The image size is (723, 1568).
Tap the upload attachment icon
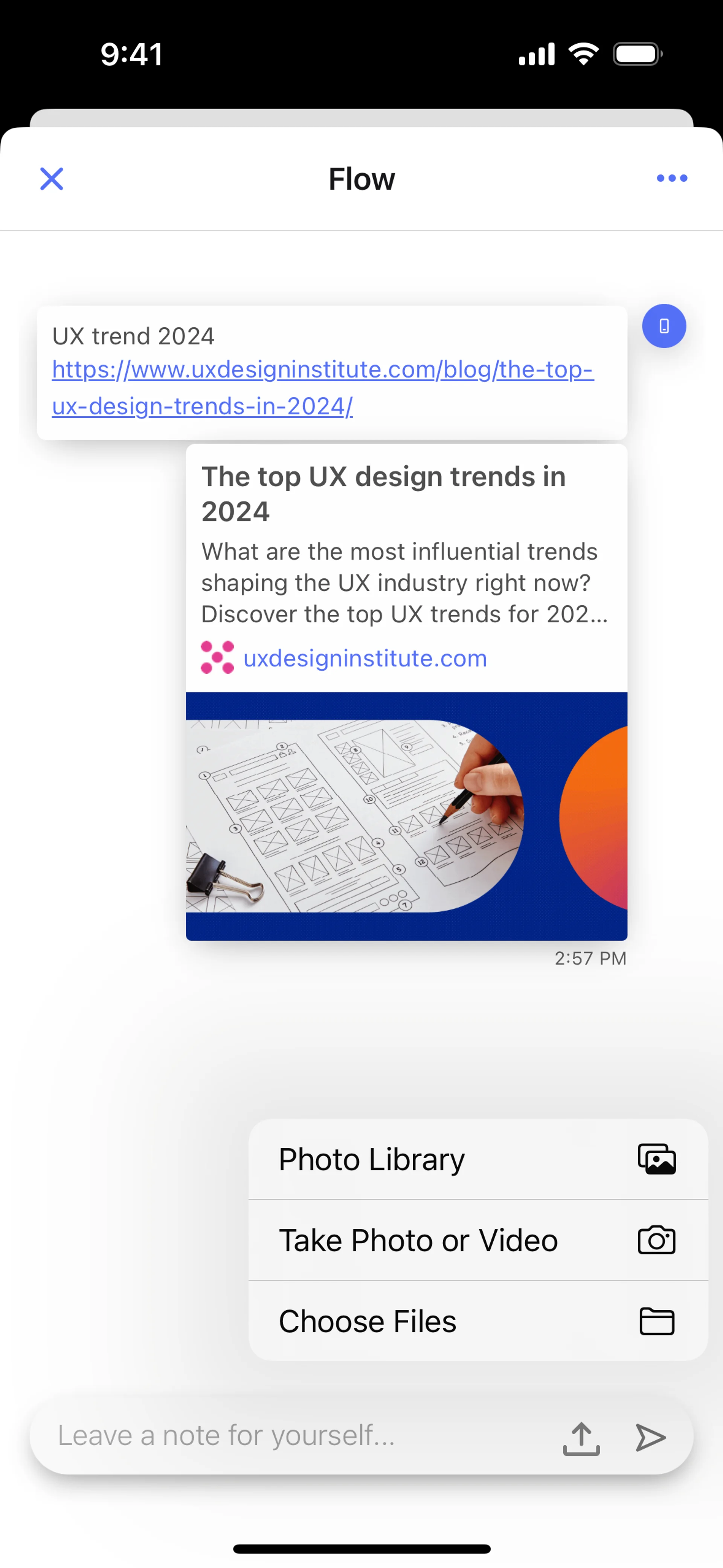581,1438
